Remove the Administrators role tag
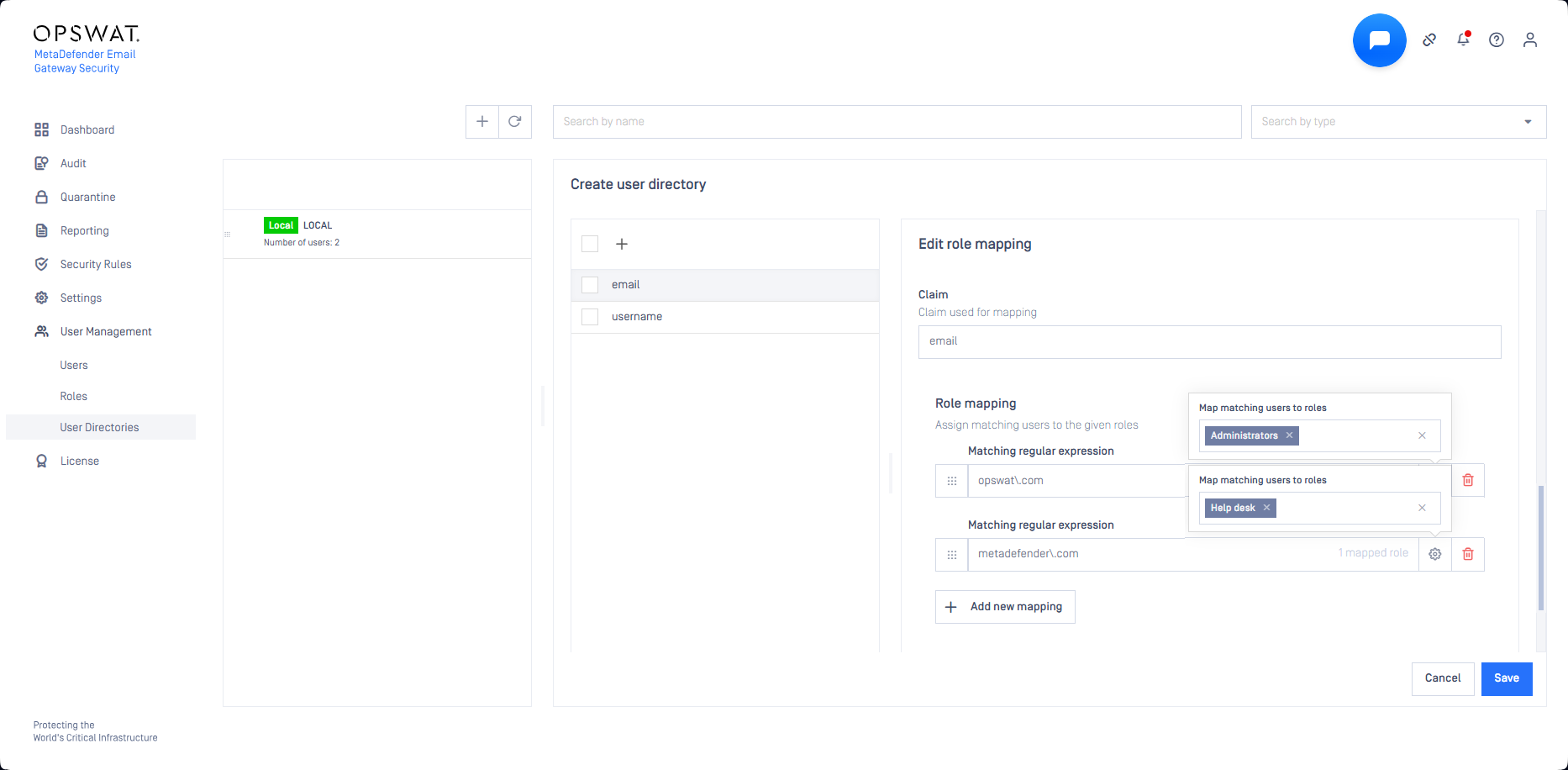Image resolution: width=1568 pixels, height=770 pixels. tap(1289, 435)
